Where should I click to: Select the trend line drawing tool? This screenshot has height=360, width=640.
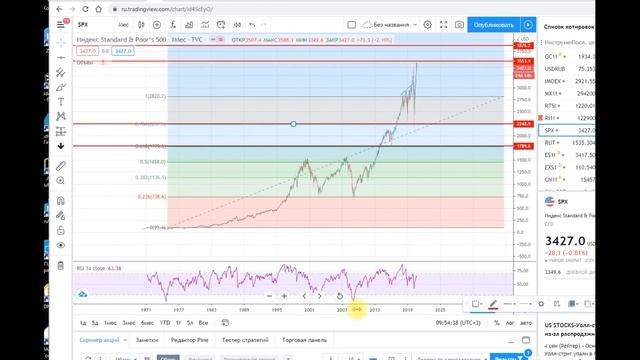[61, 58]
